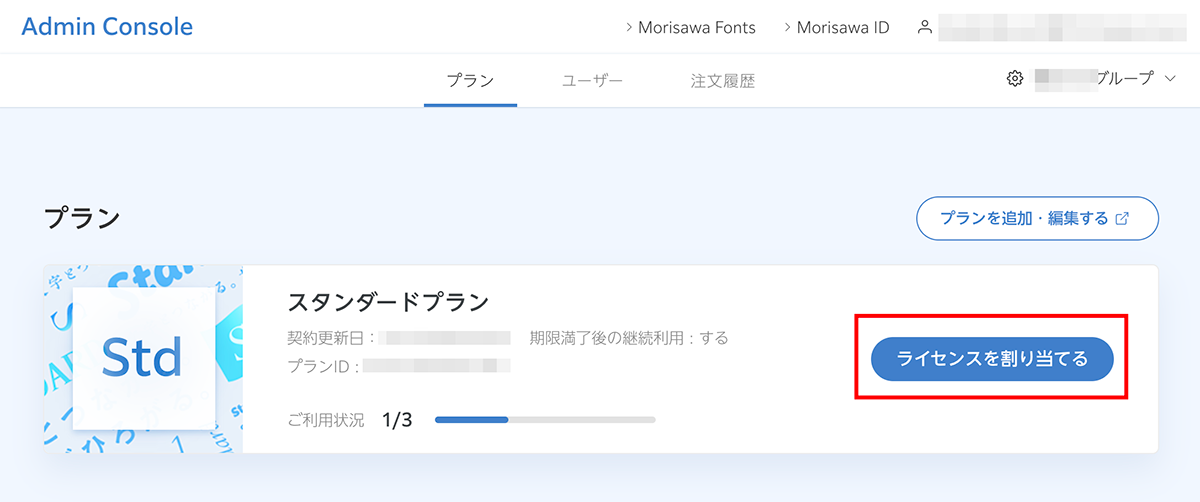Switch to the プラン tab
Image resolution: width=1200 pixels, height=502 pixels.
click(470, 80)
